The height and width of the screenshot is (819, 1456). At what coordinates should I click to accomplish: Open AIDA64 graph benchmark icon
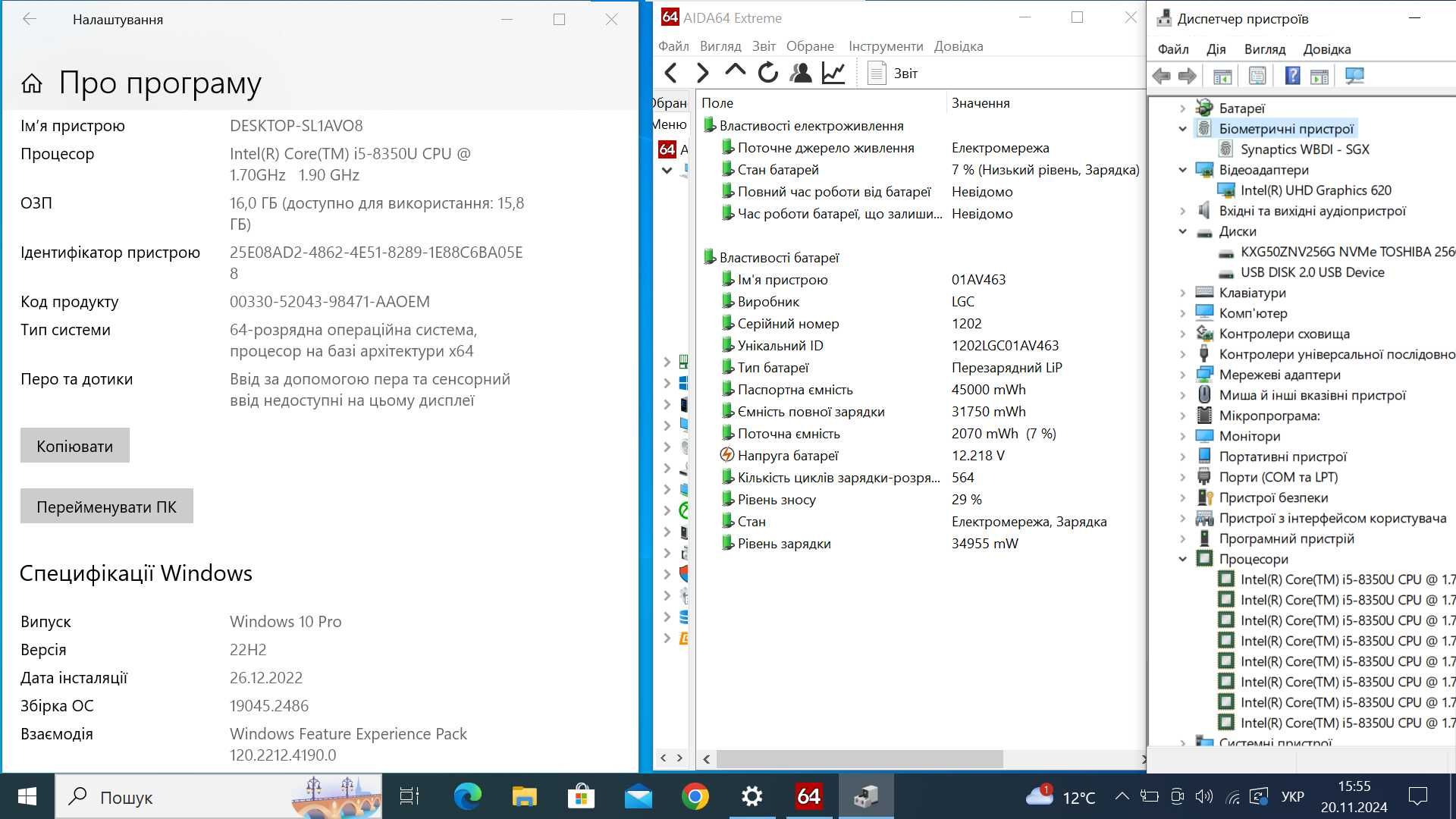(x=833, y=73)
